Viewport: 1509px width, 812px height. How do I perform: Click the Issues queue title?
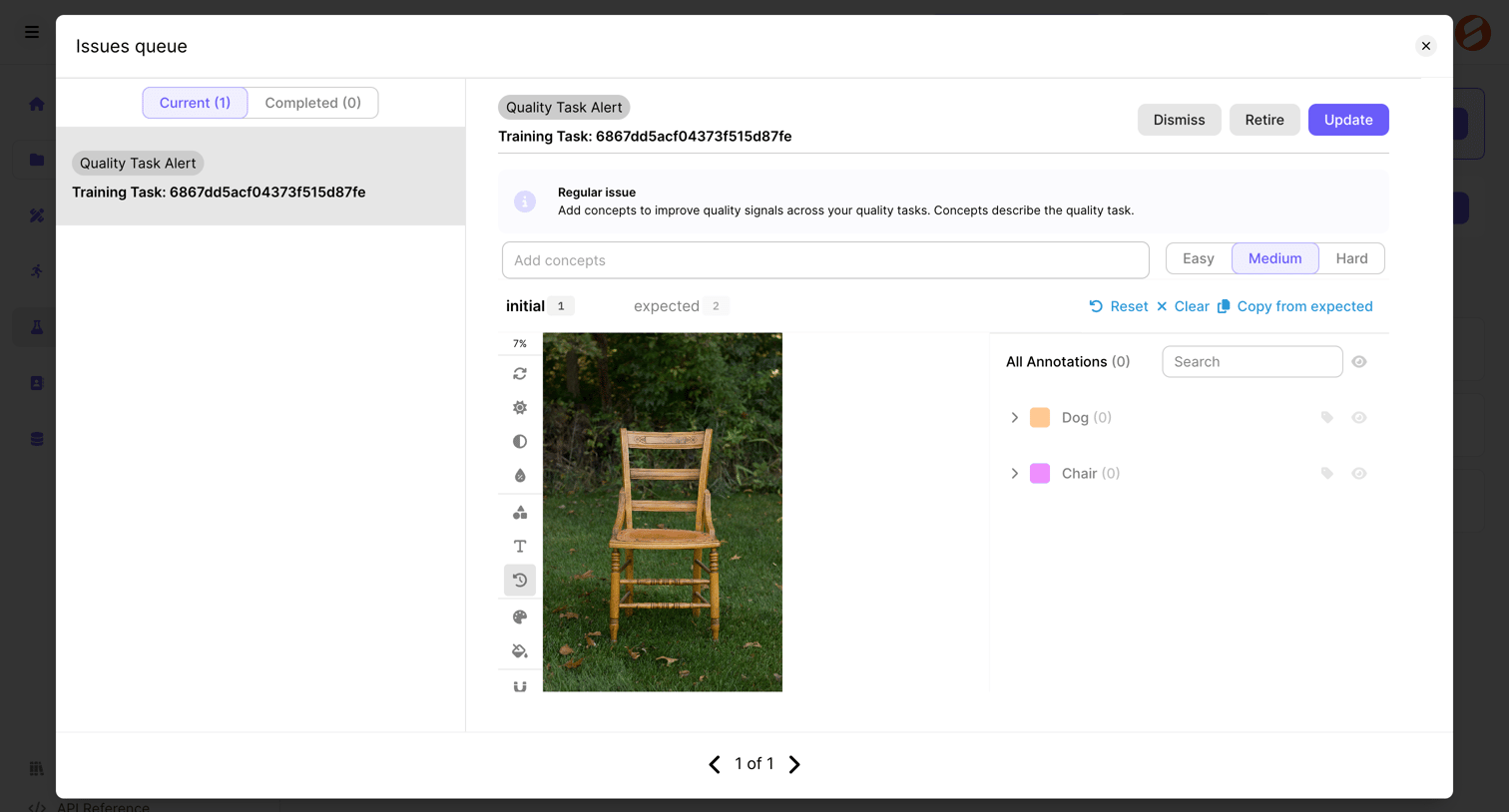pos(132,46)
